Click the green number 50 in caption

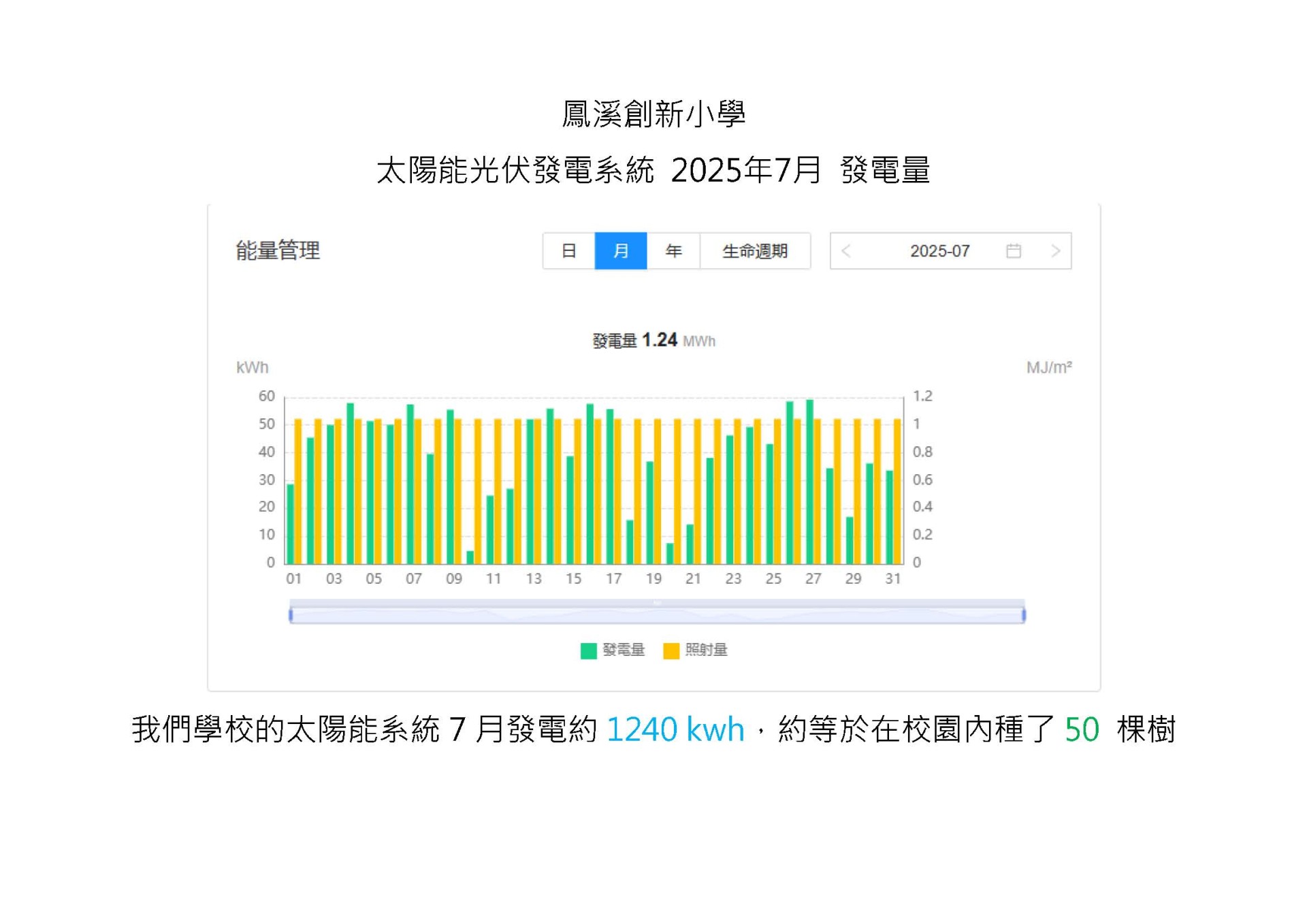(x=1082, y=729)
